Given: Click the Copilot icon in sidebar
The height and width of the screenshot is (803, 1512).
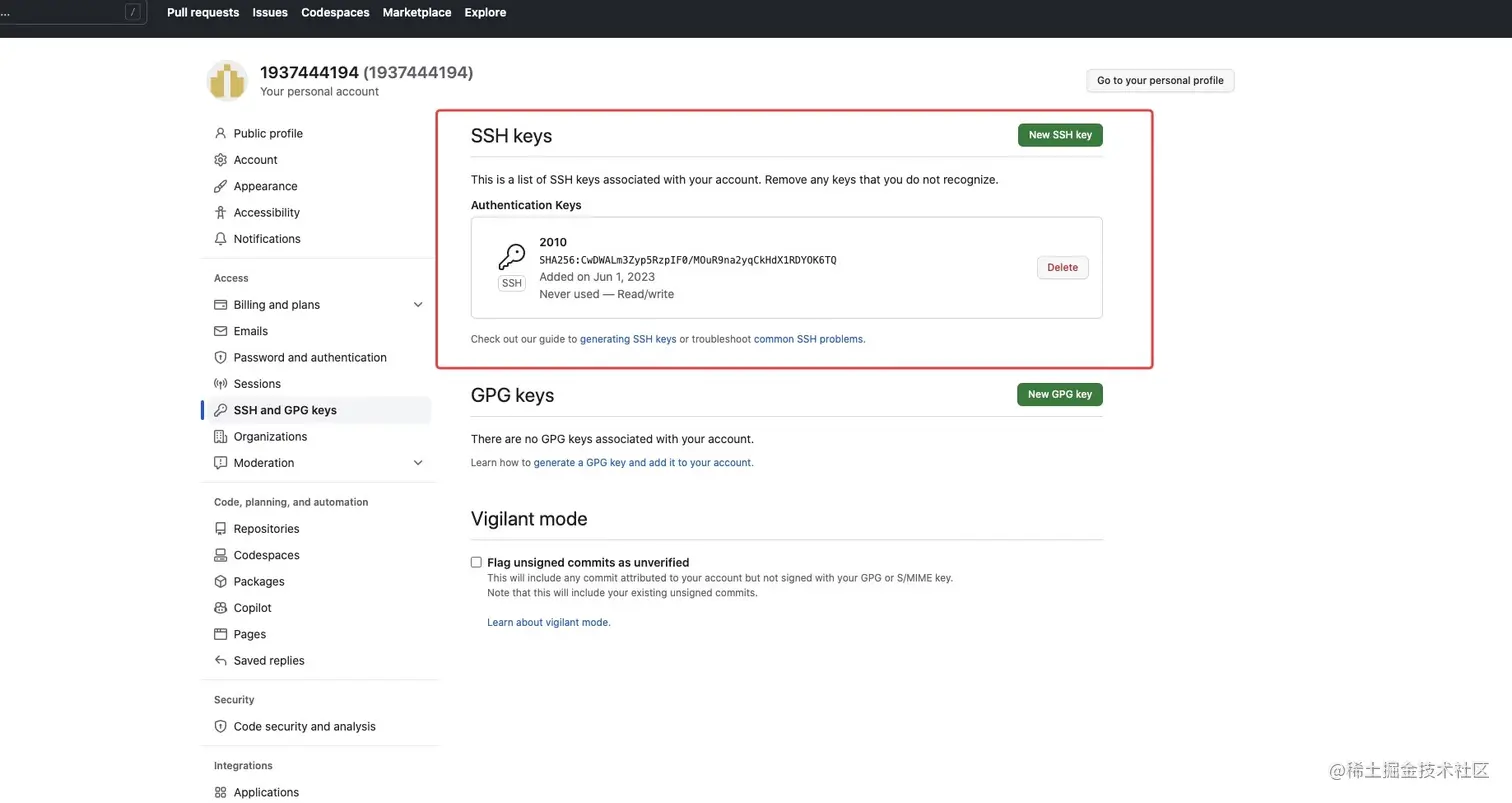Looking at the screenshot, I should coord(221,608).
